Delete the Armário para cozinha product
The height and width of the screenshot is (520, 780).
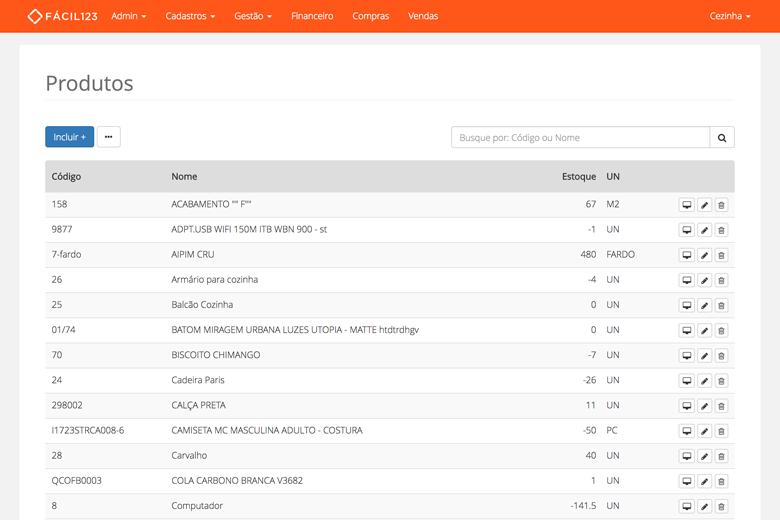[x=721, y=280]
